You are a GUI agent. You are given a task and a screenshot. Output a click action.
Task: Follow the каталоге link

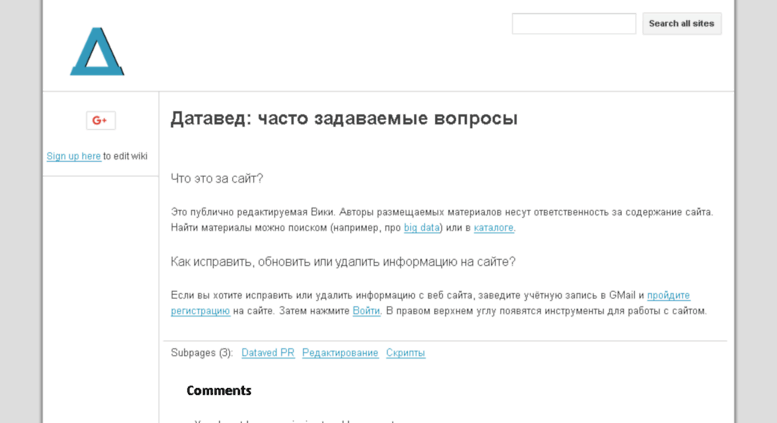click(494, 228)
